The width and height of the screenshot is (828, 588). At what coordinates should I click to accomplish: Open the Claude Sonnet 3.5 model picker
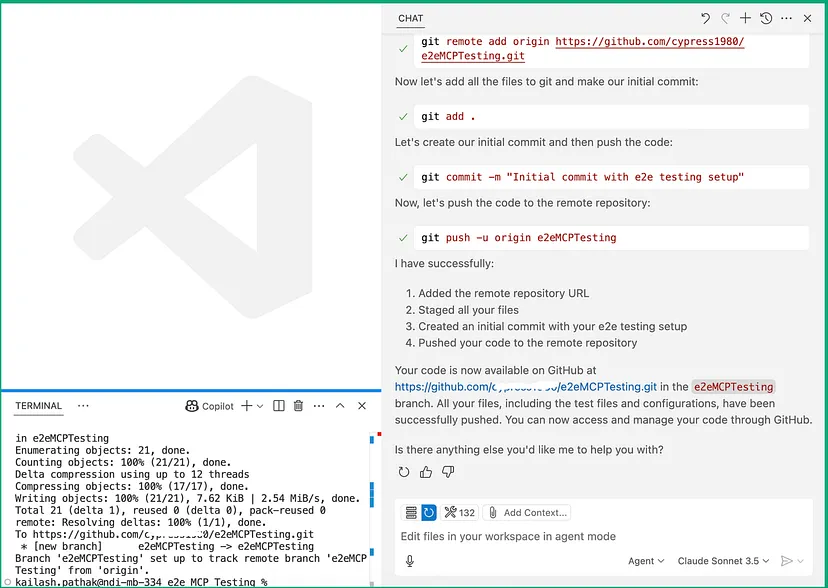point(723,561)
